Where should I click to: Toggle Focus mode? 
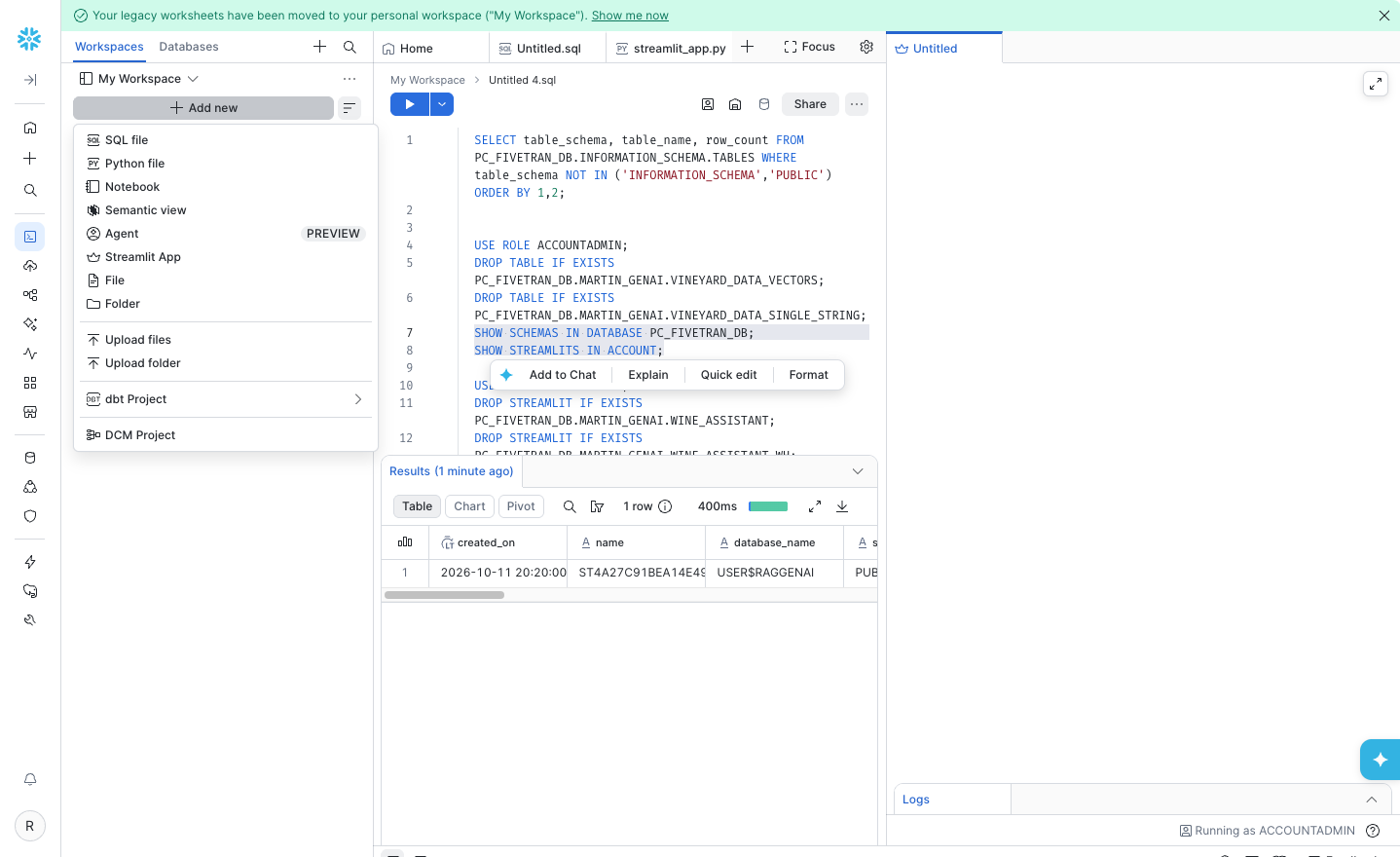point(810,47)
